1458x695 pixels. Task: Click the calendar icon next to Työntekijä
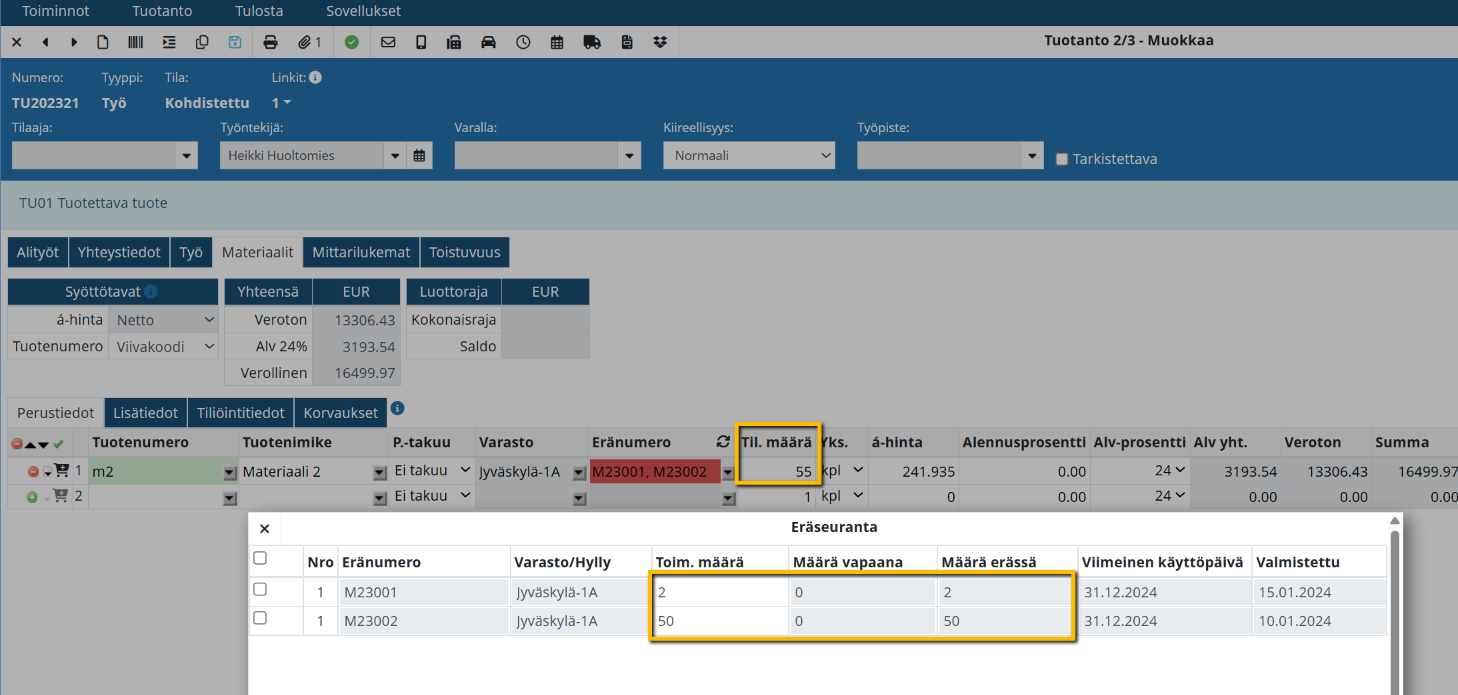tap(420, 156)
